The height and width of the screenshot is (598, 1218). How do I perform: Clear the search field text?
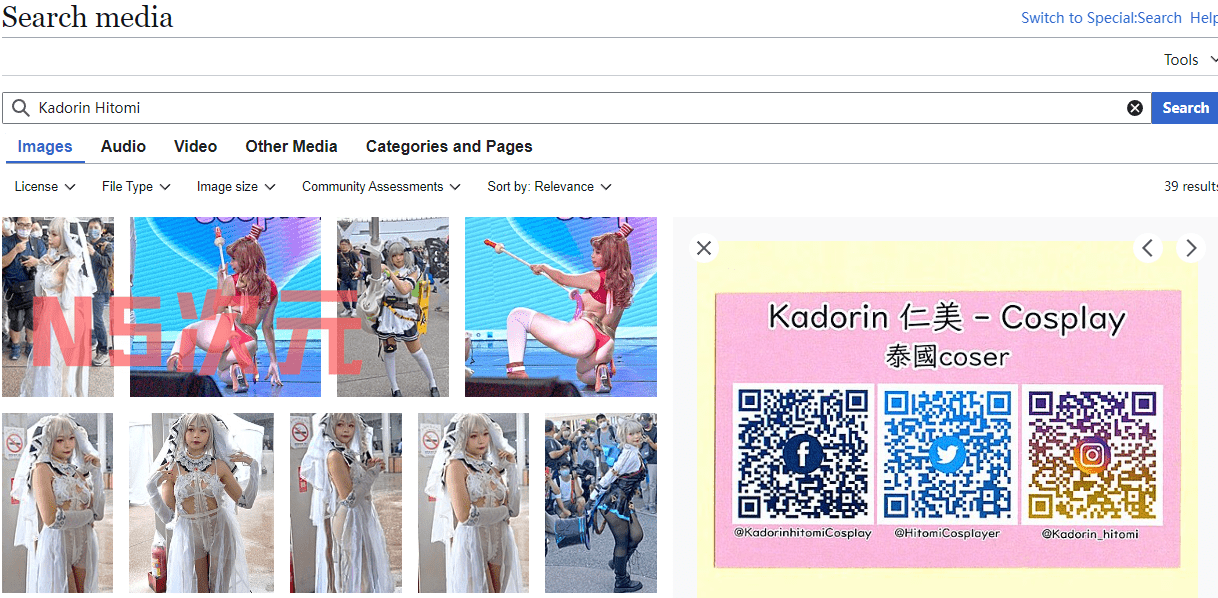click(x=1134, y=108)
